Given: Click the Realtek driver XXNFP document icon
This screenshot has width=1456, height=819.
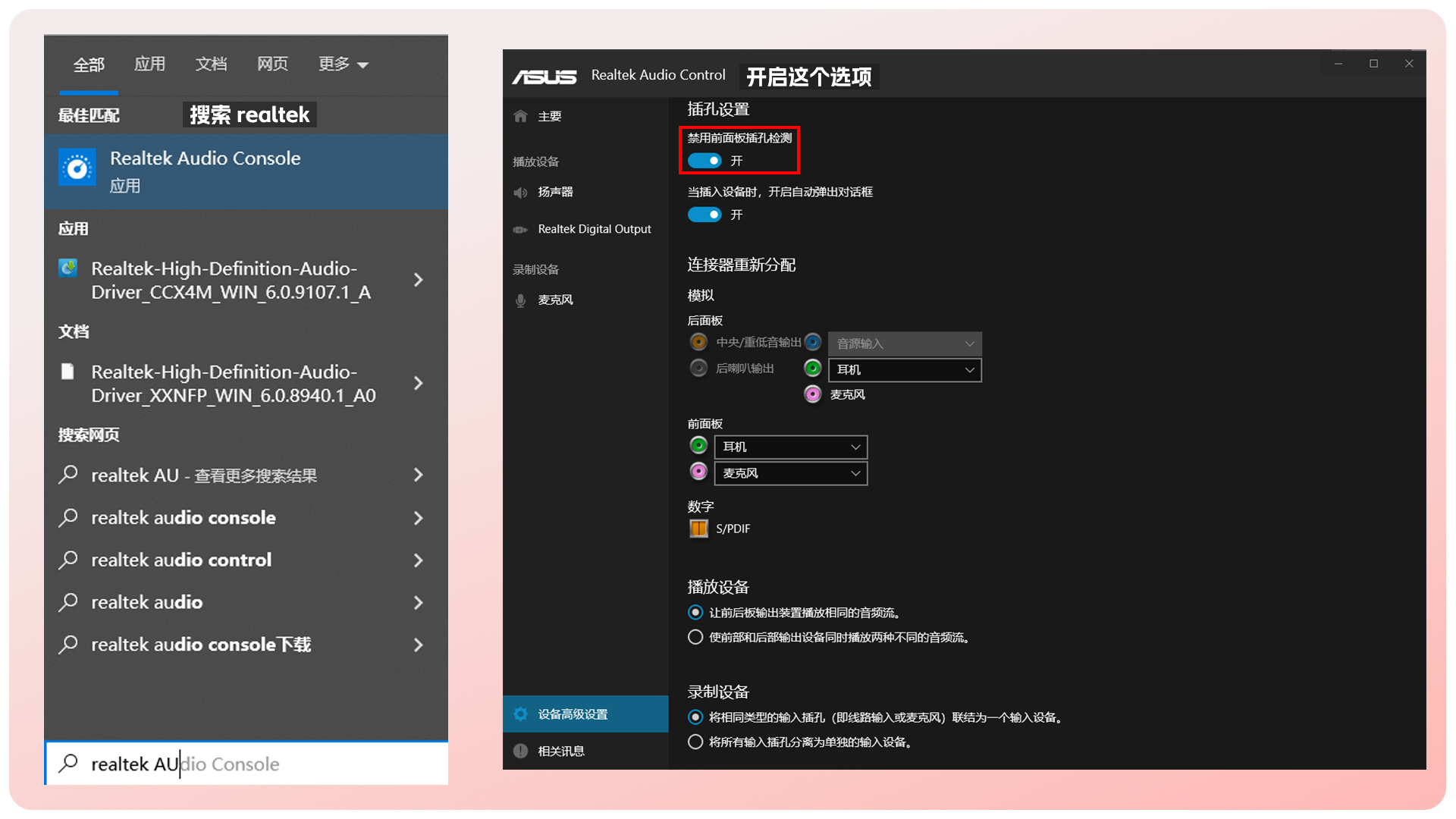Looking at the screenshot, I should [67, 372].
